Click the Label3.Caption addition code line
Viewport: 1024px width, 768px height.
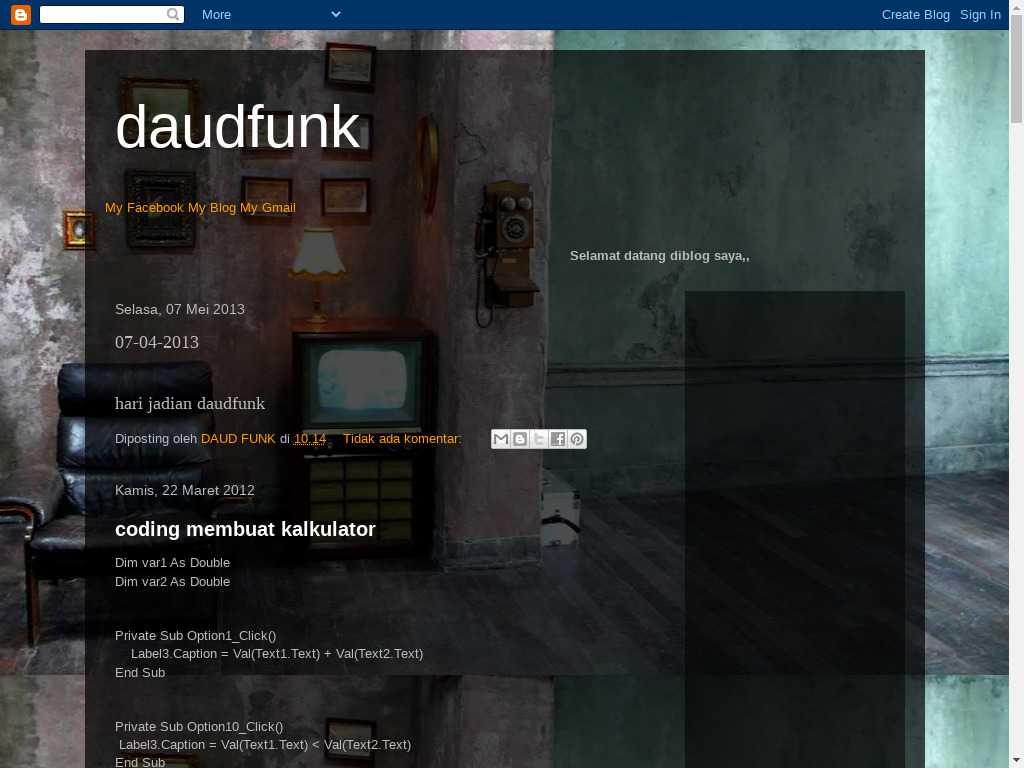pos(277,654)
